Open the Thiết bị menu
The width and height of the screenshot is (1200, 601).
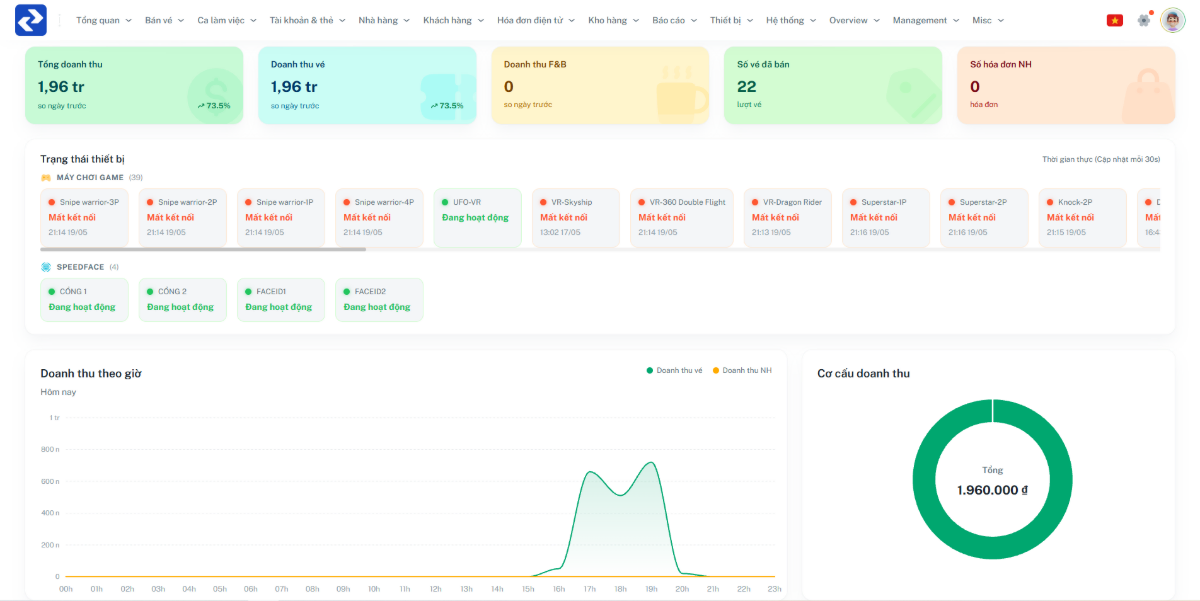pyautogui.click(x=732, y=20)
